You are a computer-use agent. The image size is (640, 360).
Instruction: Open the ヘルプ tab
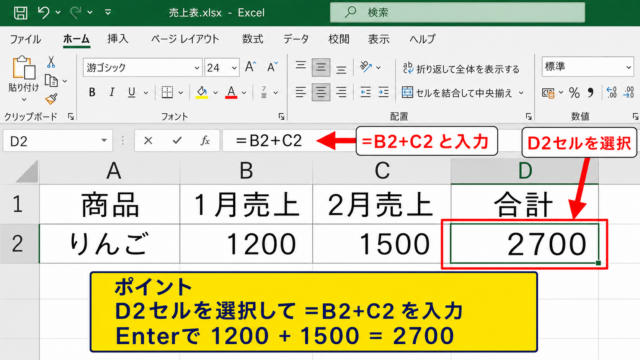[422, 39]
